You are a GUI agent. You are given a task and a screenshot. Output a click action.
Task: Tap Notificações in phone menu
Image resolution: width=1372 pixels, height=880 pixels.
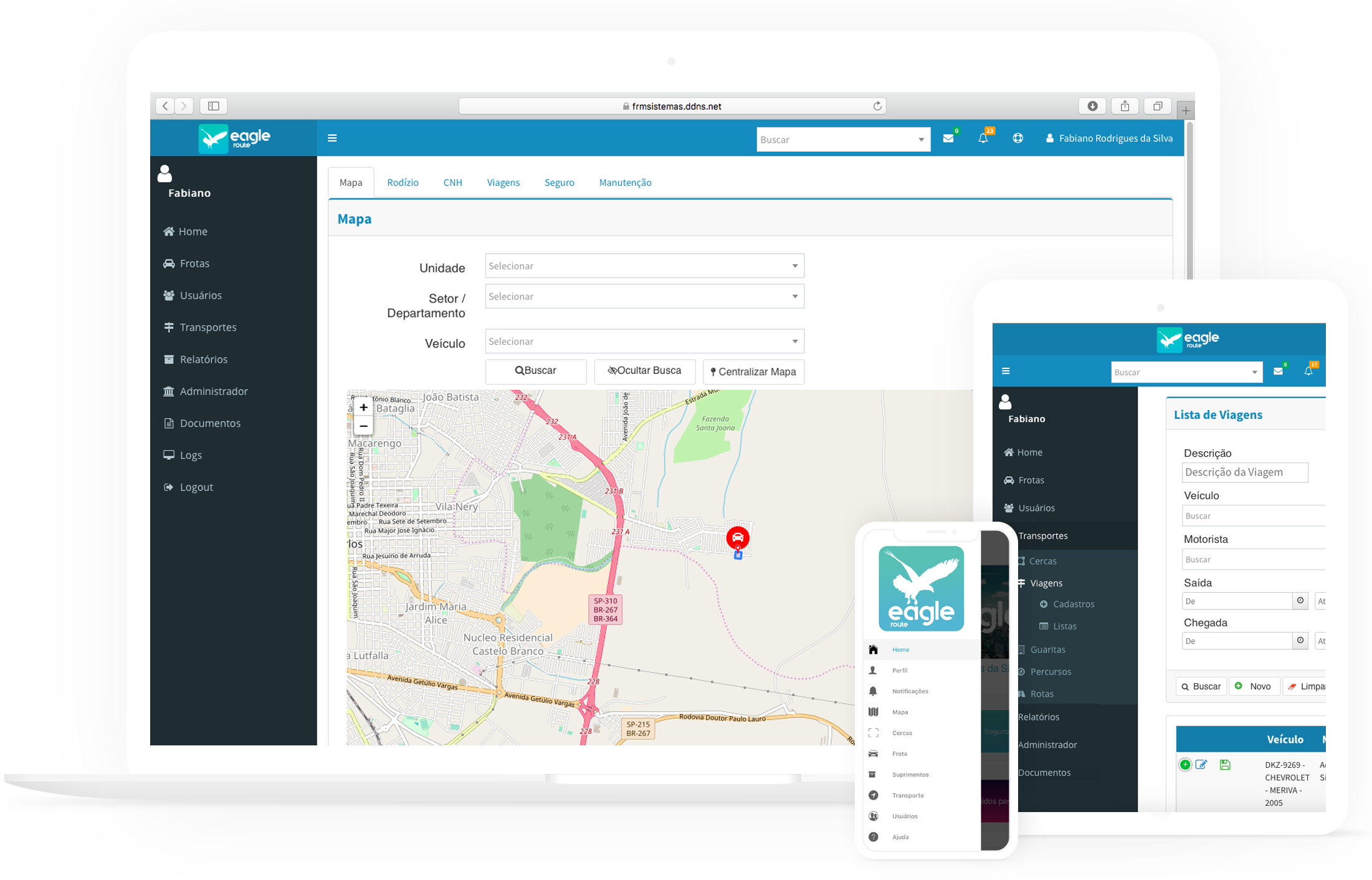[x=910, y=691]
